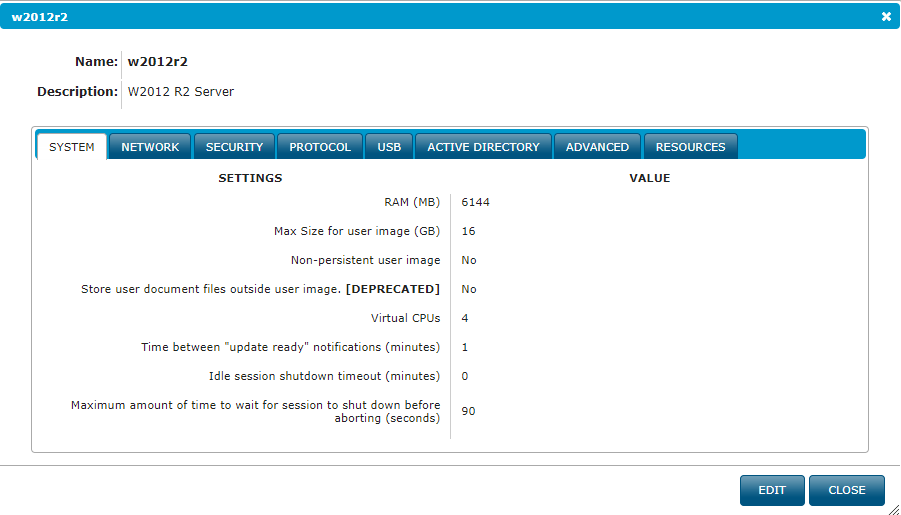Show the RESOURCES tab
The height and width of the screenshot is (515, 901).
tap(691, 147)
